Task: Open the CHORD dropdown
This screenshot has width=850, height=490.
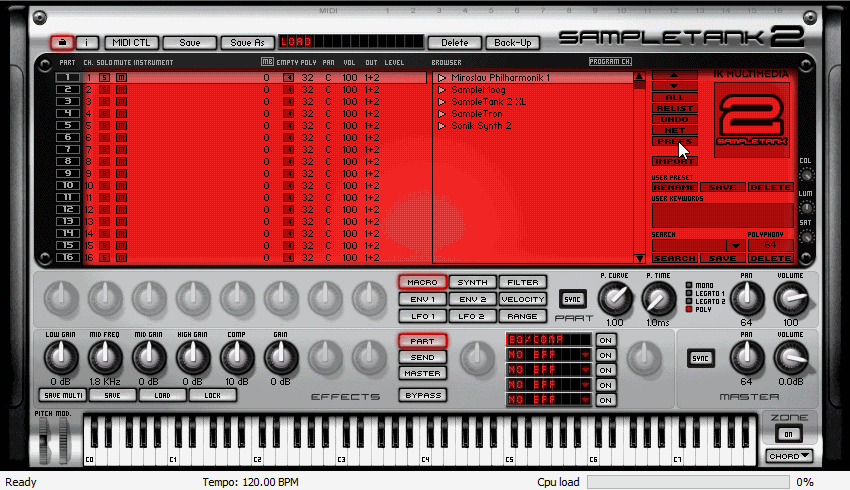Action: [788, 456]
